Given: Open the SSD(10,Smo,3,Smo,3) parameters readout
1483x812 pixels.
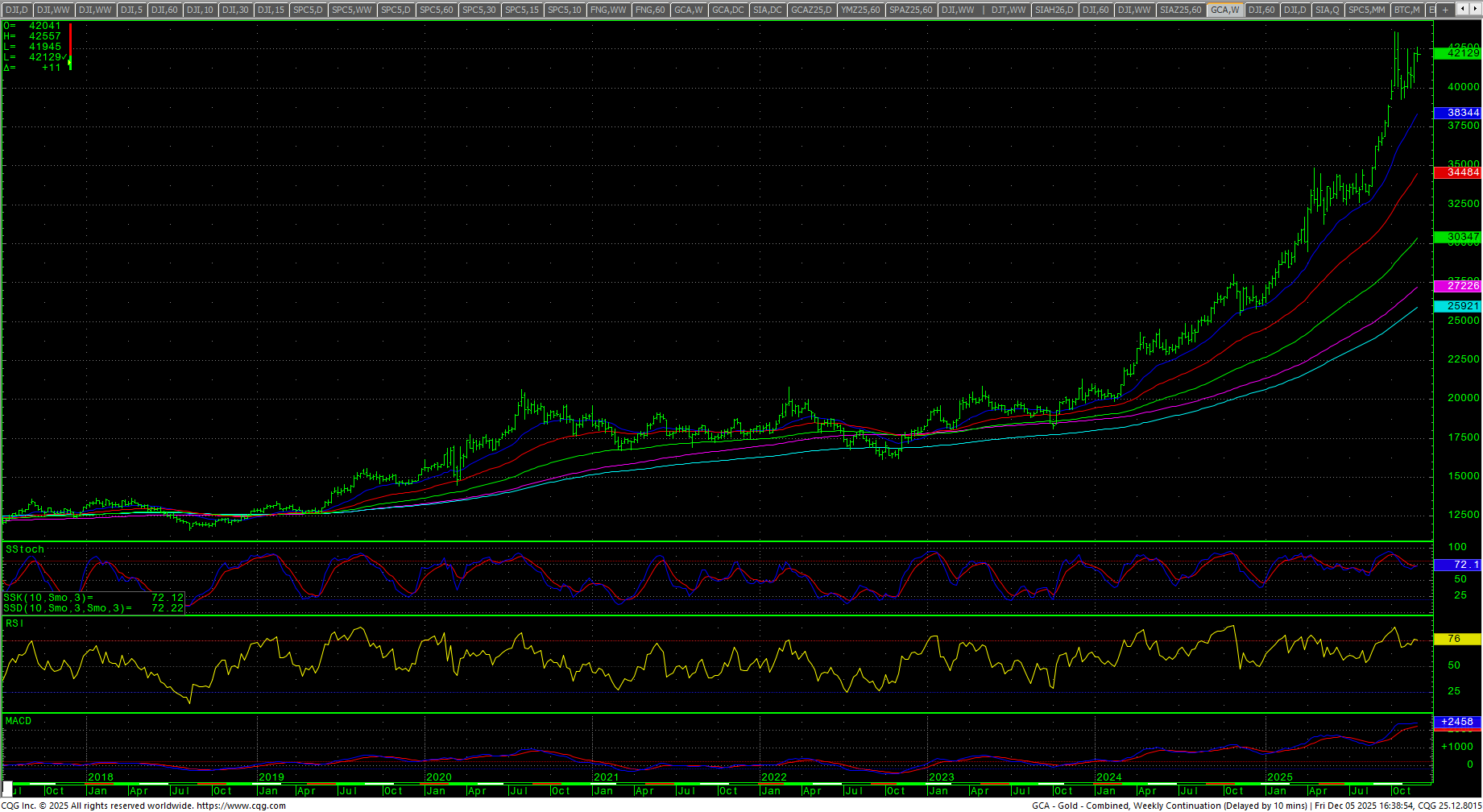Looking at the screenshot, I should tap(93, 608).
